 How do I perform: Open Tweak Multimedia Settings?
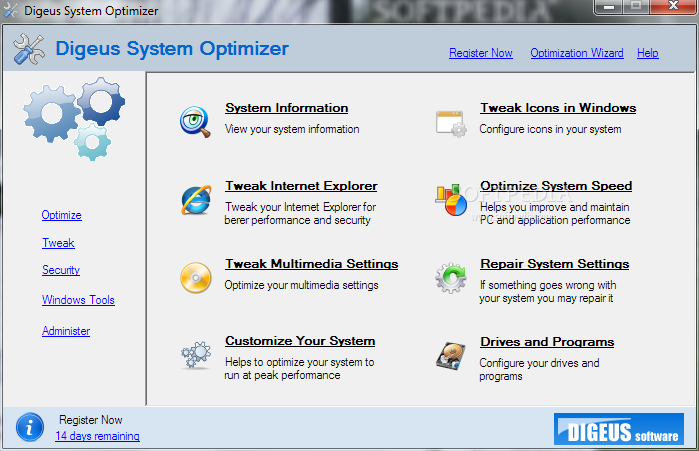pos(312,264)
